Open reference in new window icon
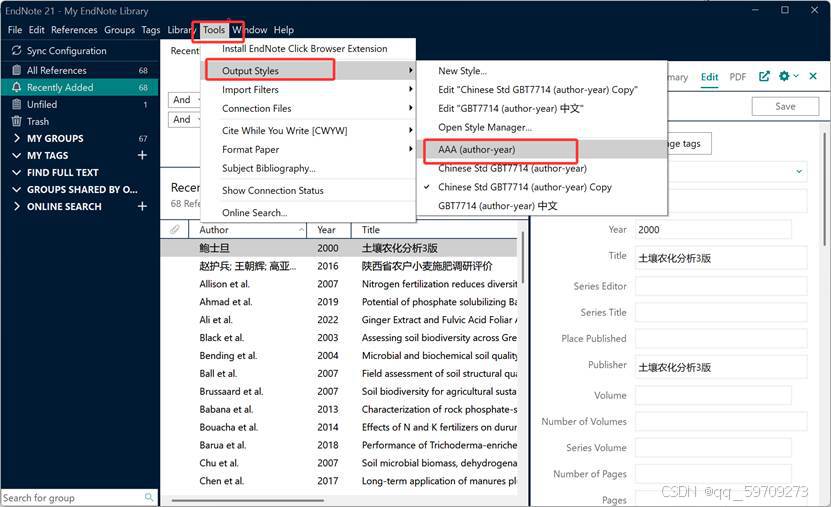The image size is (831, 507). point(764,76)
